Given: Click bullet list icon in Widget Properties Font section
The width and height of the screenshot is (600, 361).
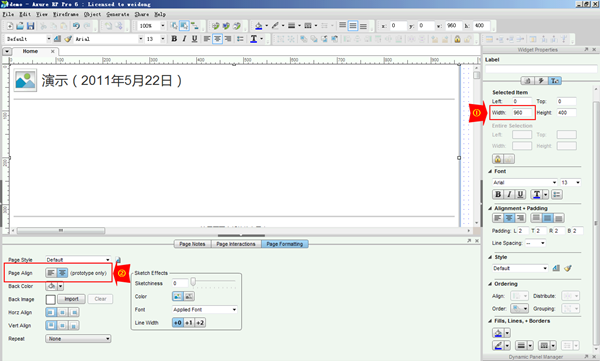Looking at the screenshot, I should click(x=557, y=194).
